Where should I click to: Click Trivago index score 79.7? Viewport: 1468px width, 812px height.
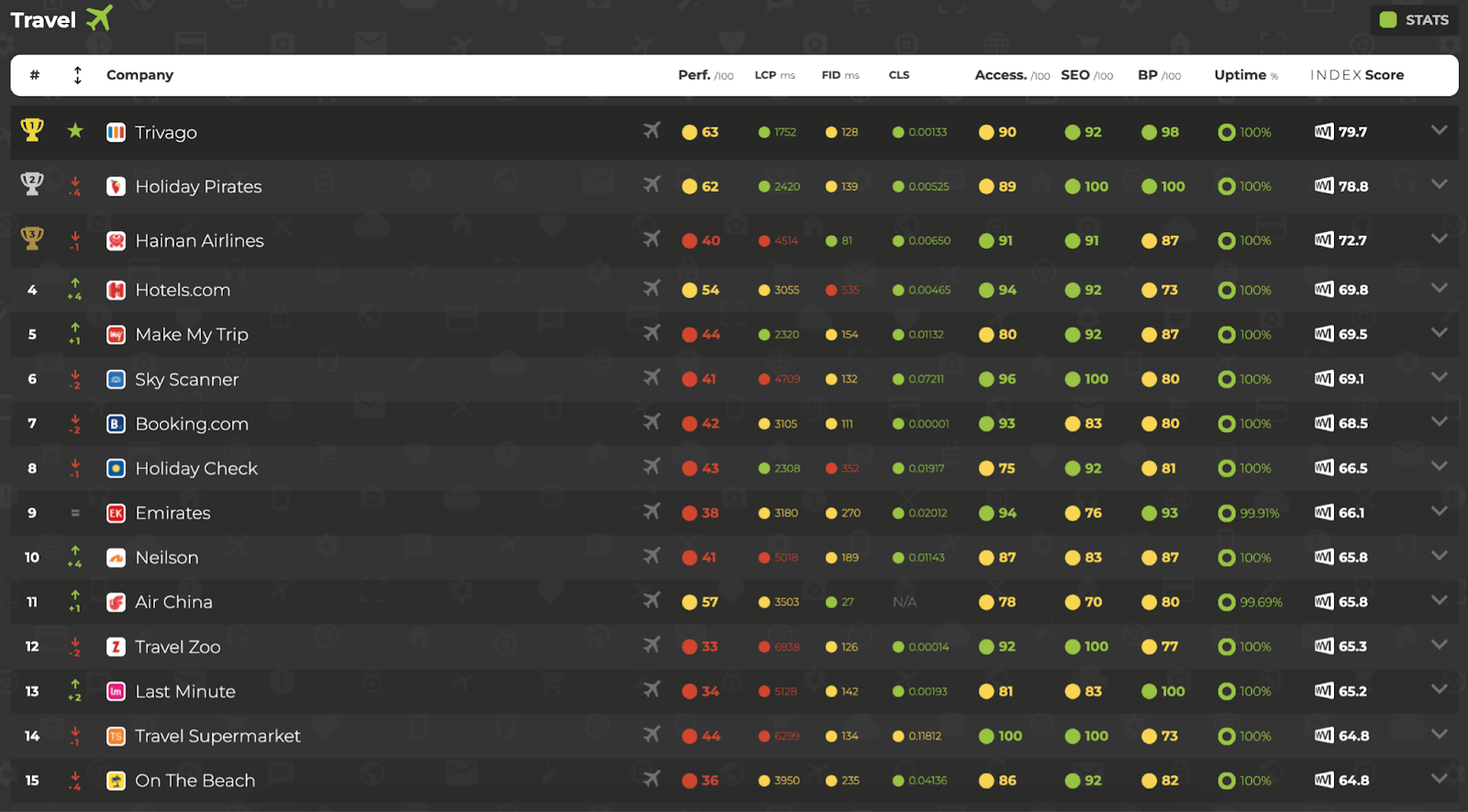[1352, 132]
